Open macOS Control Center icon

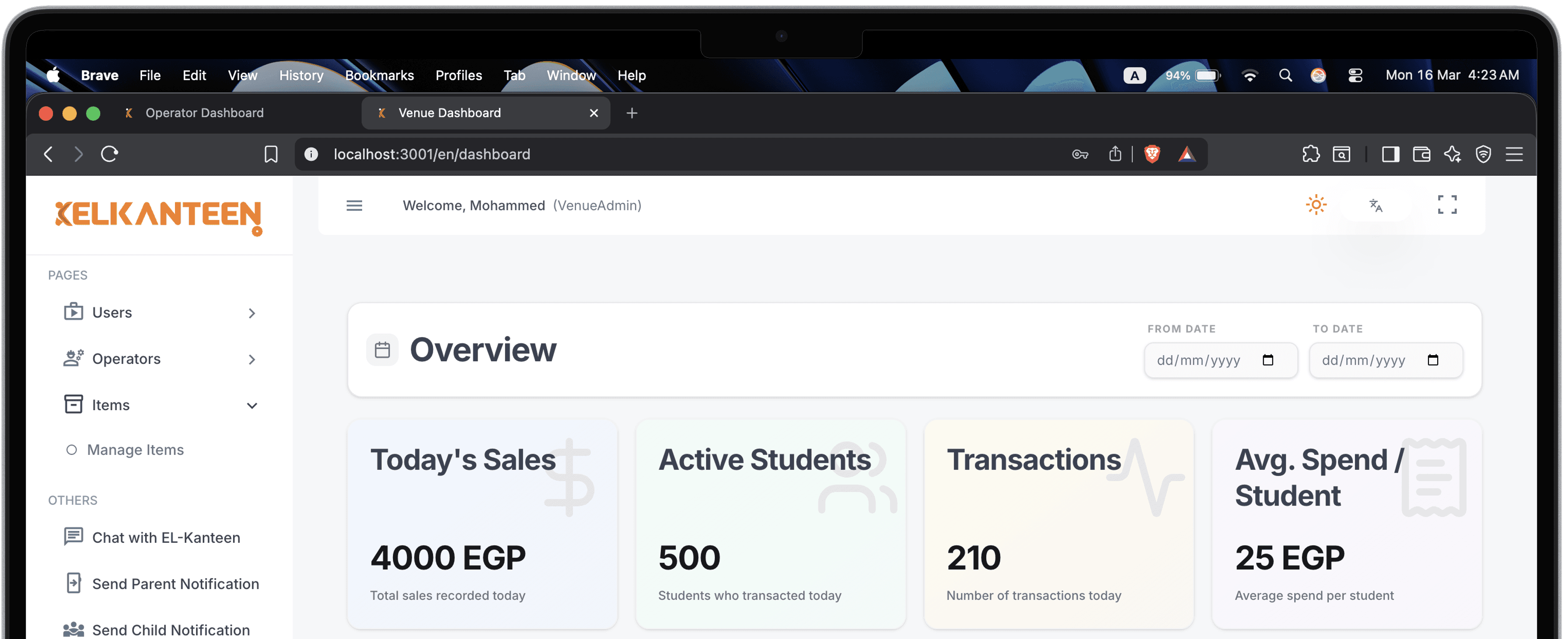1355,76
